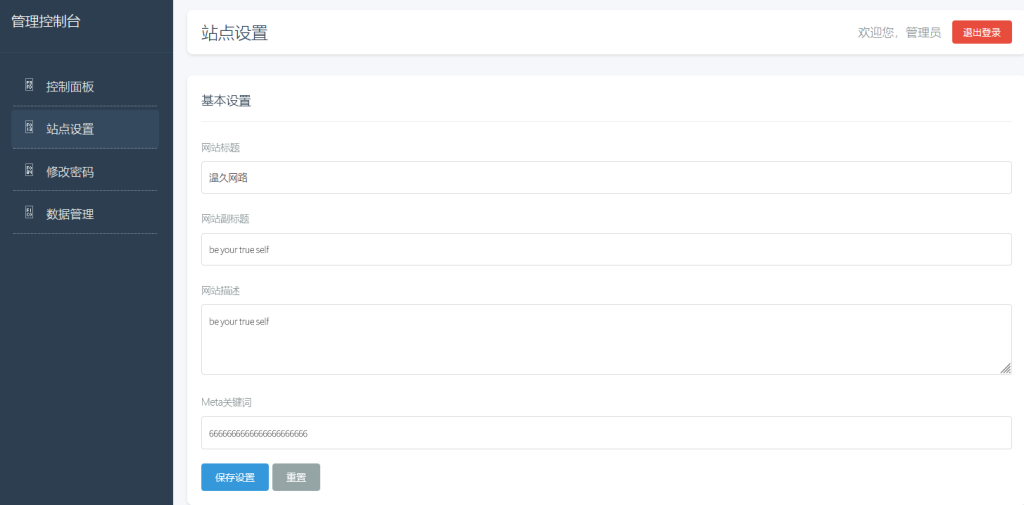This screenshot has height=505, width=1024.
Task: Focus the Meta关键词 input field
Action: [x=606, y=433]
